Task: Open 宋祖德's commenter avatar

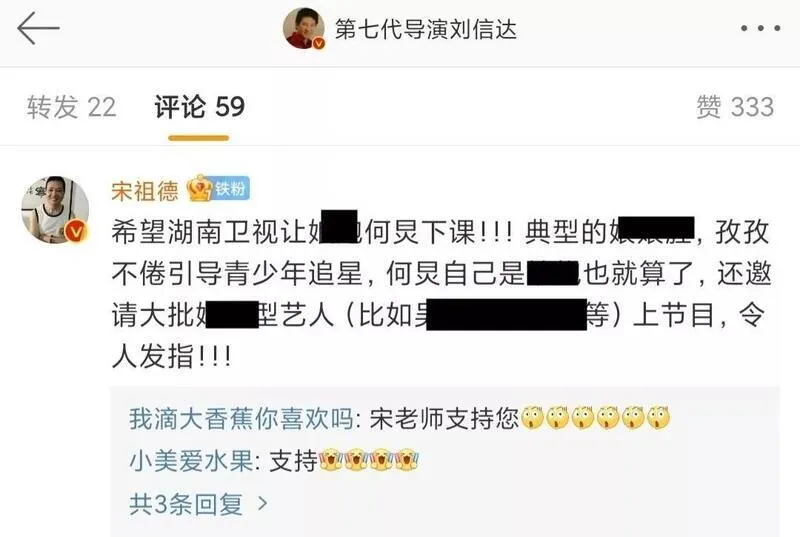Action: tap(55, 210)
